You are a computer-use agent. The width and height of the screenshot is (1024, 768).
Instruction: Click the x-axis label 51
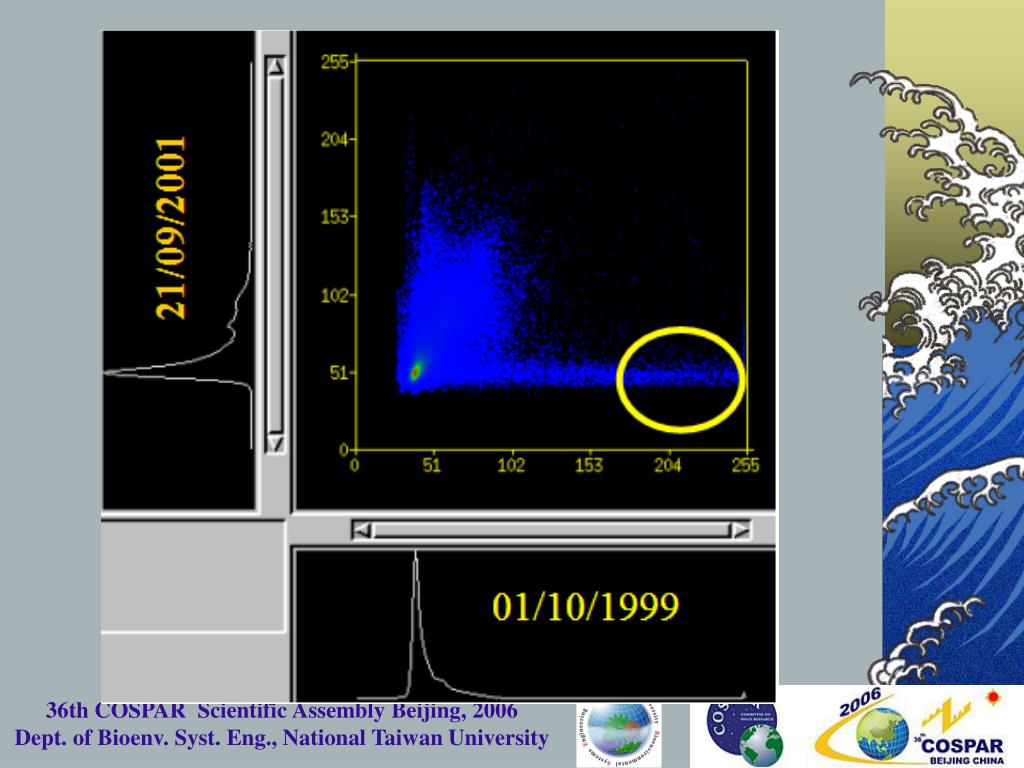[432, 465]
